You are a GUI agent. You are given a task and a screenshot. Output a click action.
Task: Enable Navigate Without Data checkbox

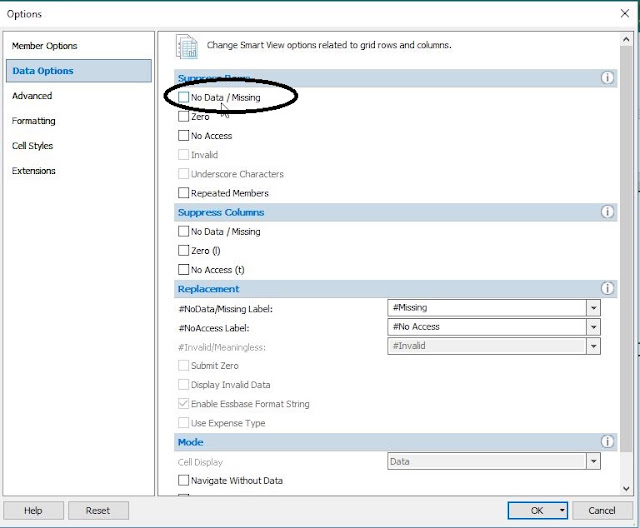pyautogui.click(x=183, y=480)
